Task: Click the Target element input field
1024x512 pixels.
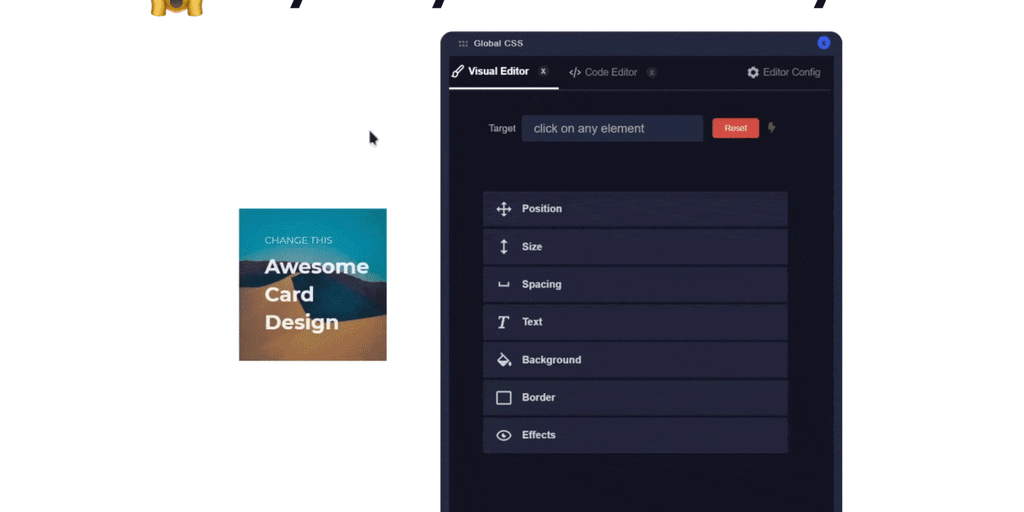Action: point(612,129)
